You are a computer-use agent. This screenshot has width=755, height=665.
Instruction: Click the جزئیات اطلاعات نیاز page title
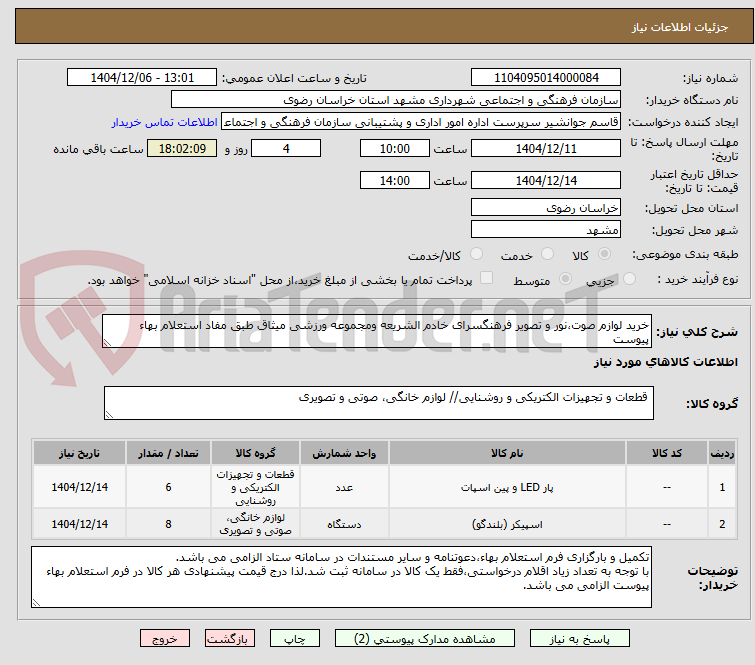[679, 27]
